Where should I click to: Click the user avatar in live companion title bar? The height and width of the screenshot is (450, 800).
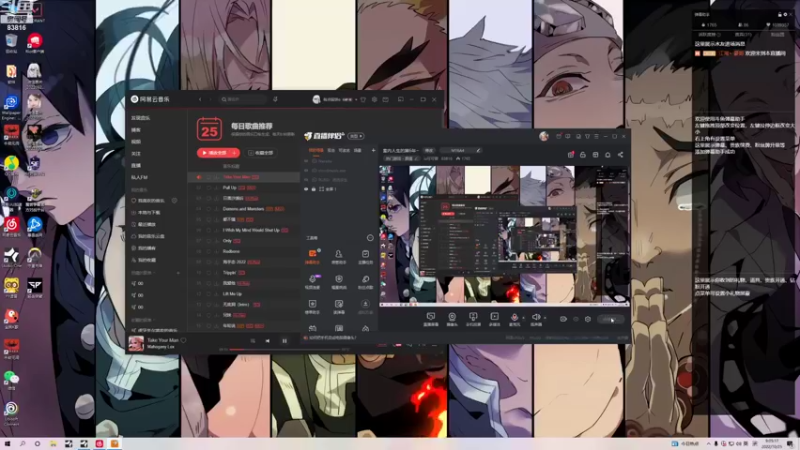[544, 136]
